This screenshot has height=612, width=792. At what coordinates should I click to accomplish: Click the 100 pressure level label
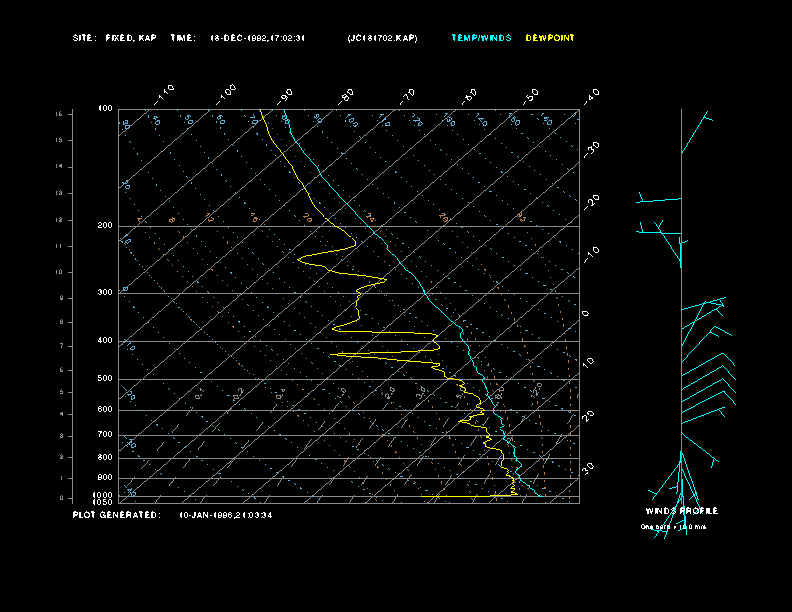[x=105, y=108]
